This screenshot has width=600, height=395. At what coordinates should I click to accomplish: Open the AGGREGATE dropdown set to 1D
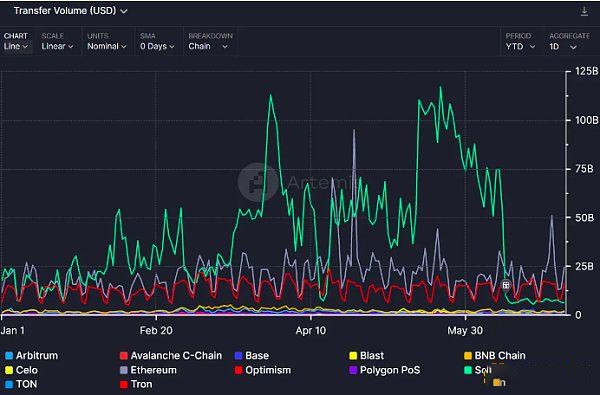(x=569, y=41)
